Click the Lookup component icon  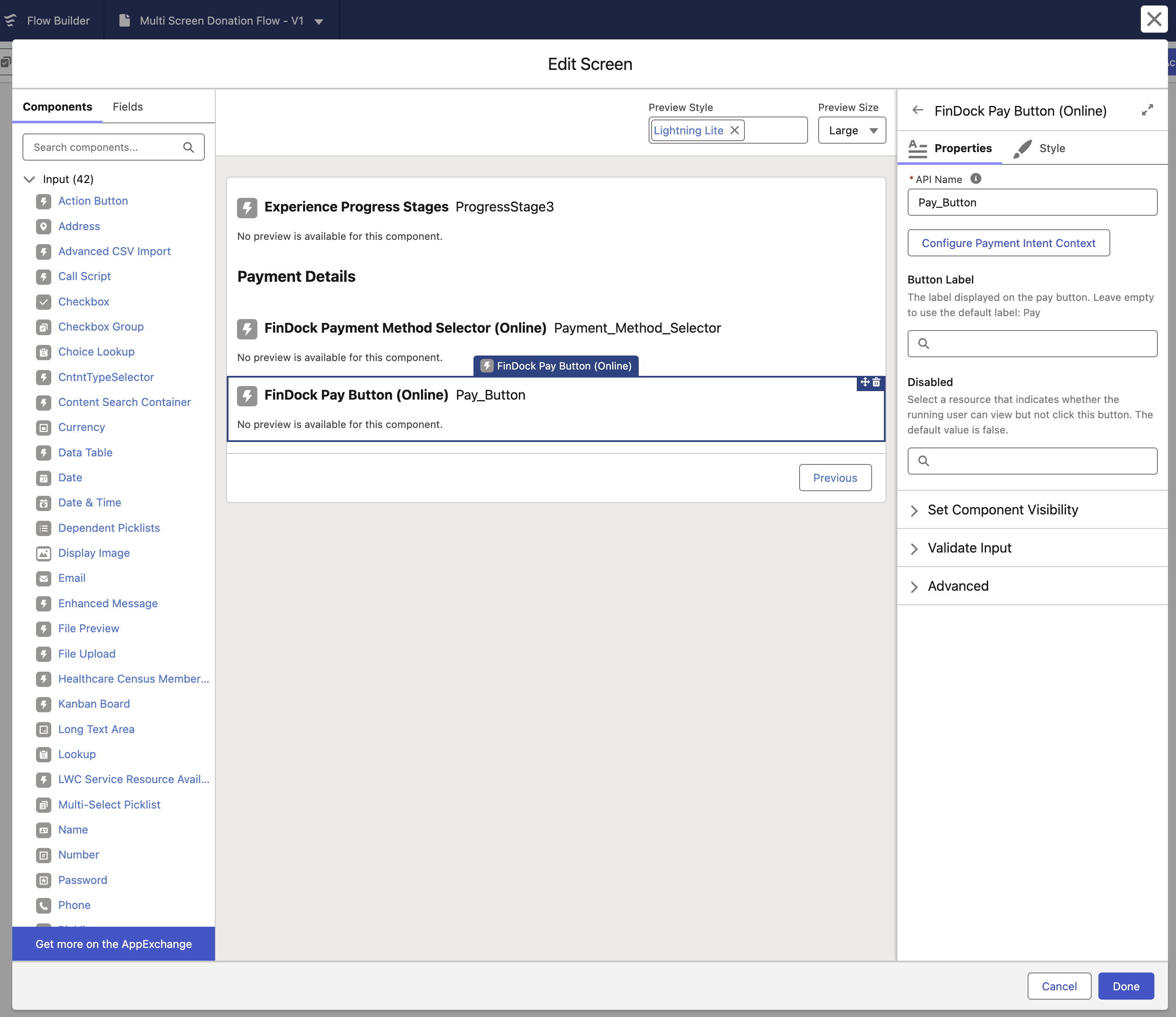44,755
